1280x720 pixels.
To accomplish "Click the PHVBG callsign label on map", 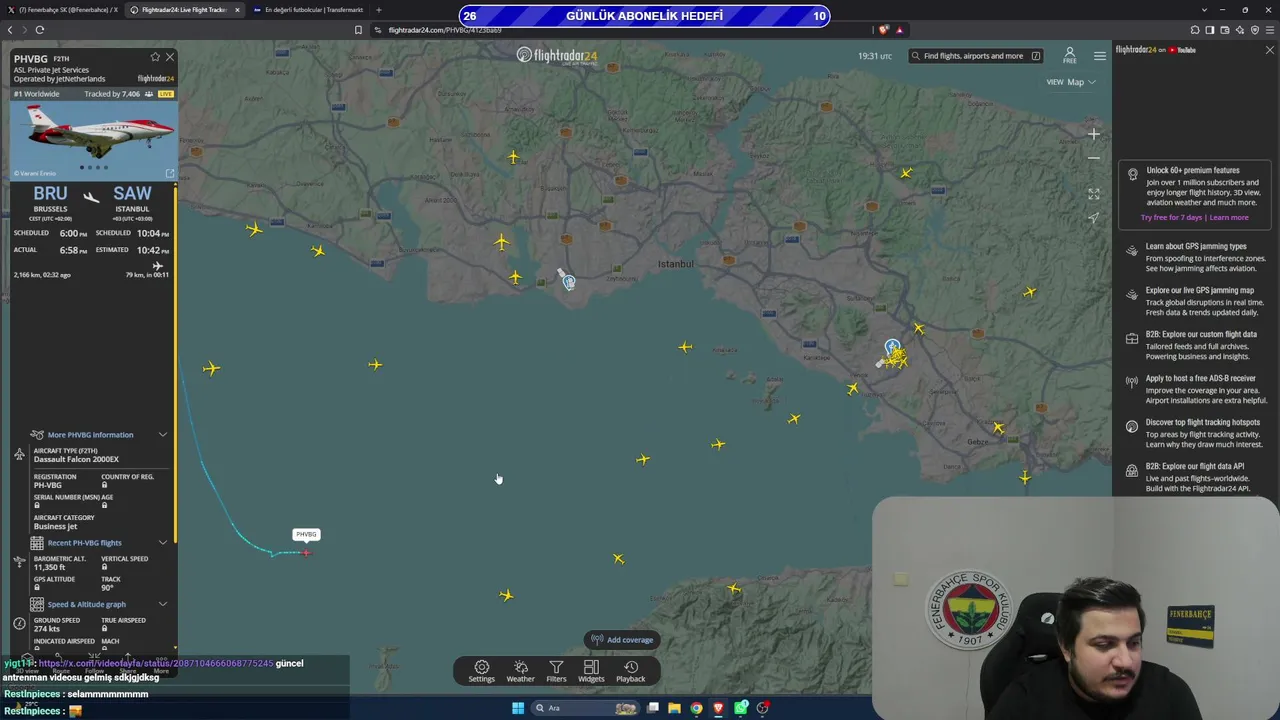I will 306,534.
